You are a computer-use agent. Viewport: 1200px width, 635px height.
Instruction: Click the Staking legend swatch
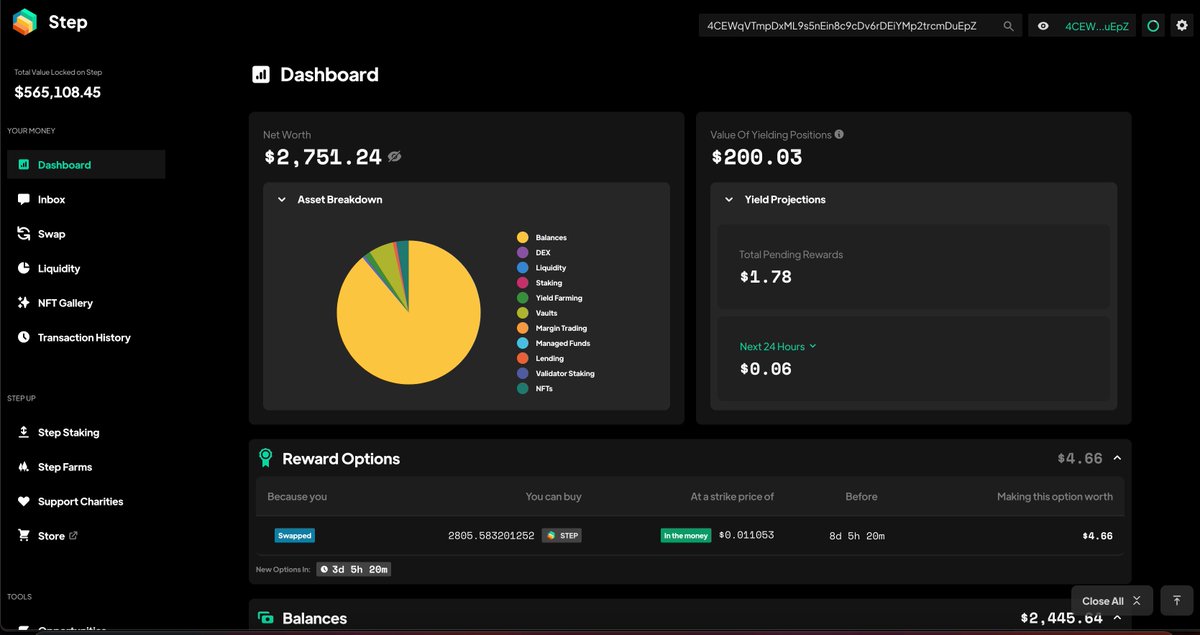[522, 283]
